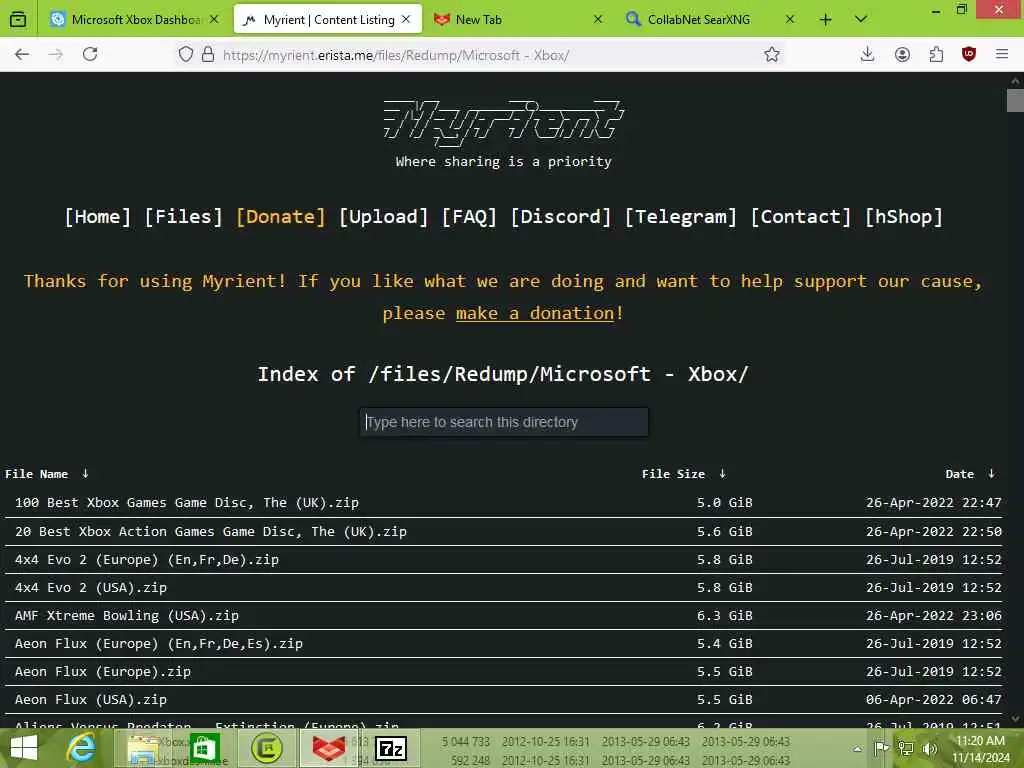The height and width of the screenshot is (768, 1024).
Task: Open the [Upload] navigation link
Action: pyautogui.click(x=383, y=217)
